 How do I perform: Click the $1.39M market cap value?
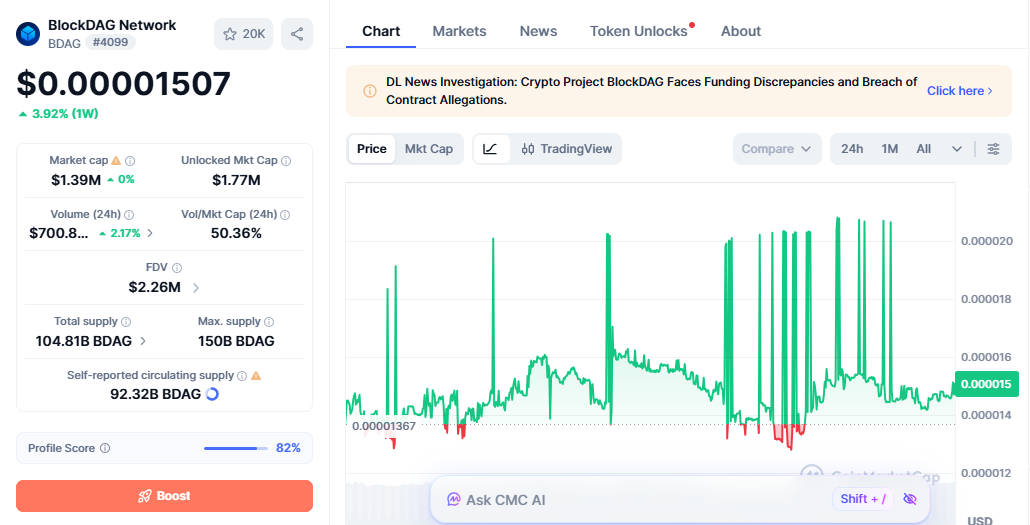pyautogui.click(x=76, y=179)
